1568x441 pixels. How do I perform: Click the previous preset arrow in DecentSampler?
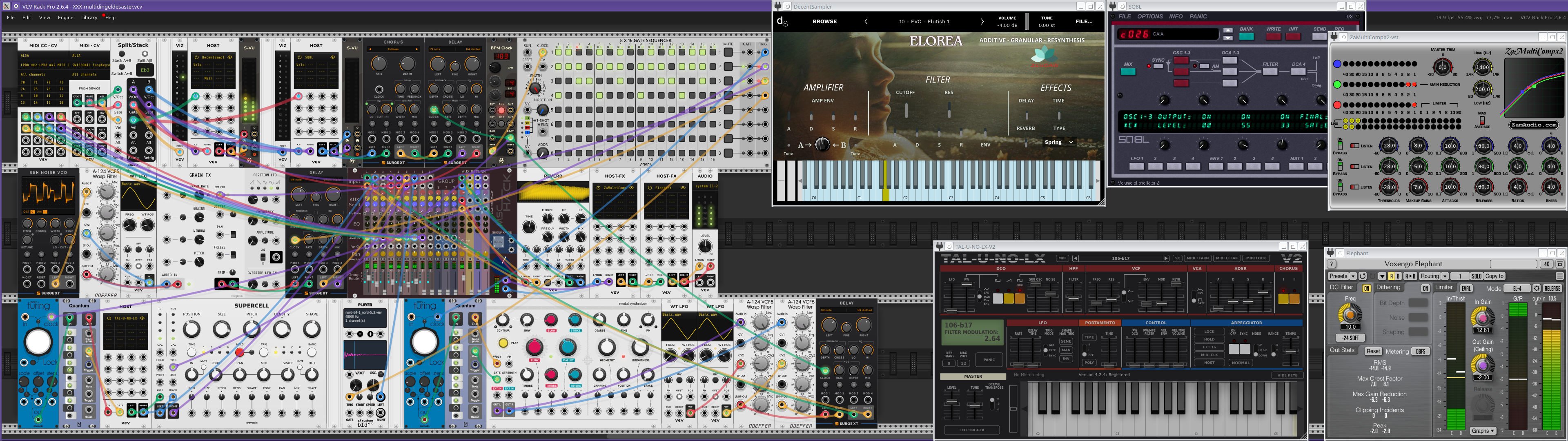(x=866, y=21)
